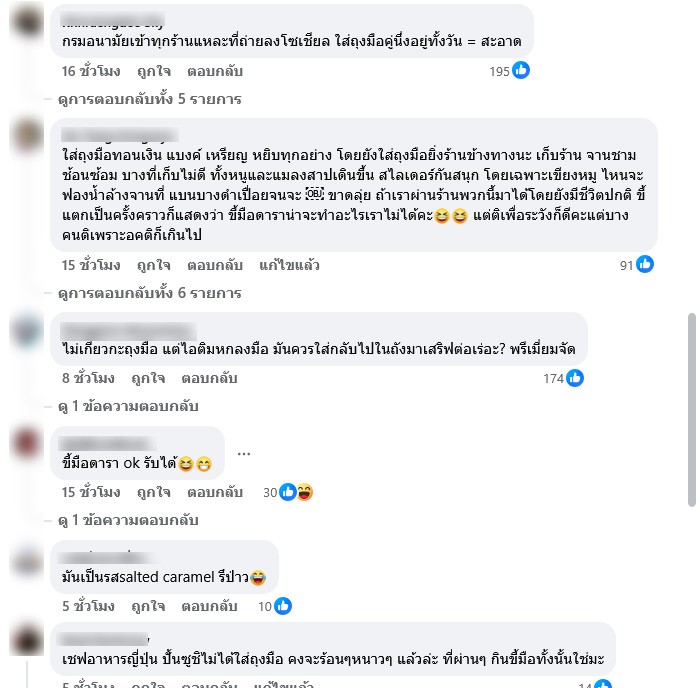
Task: Reply to the 8 ชั่วโมง comment via ตอบกลับ
Action: click(209, 378)
